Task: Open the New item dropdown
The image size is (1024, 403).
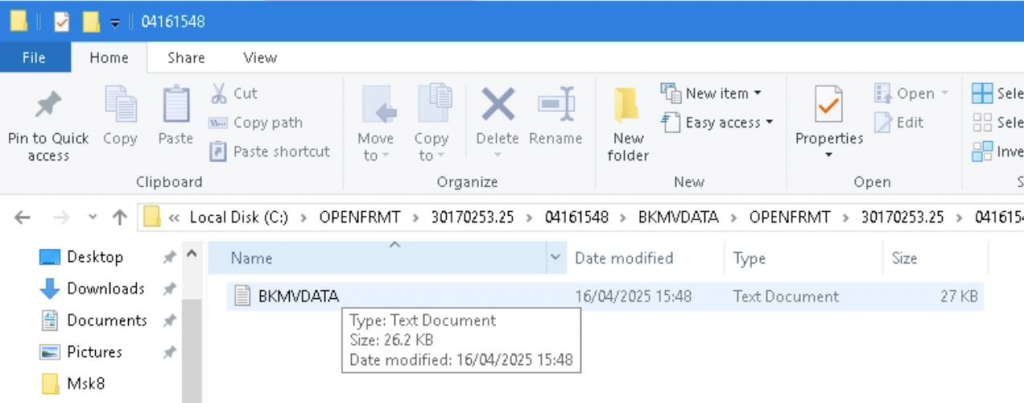Action: (711, 93)
